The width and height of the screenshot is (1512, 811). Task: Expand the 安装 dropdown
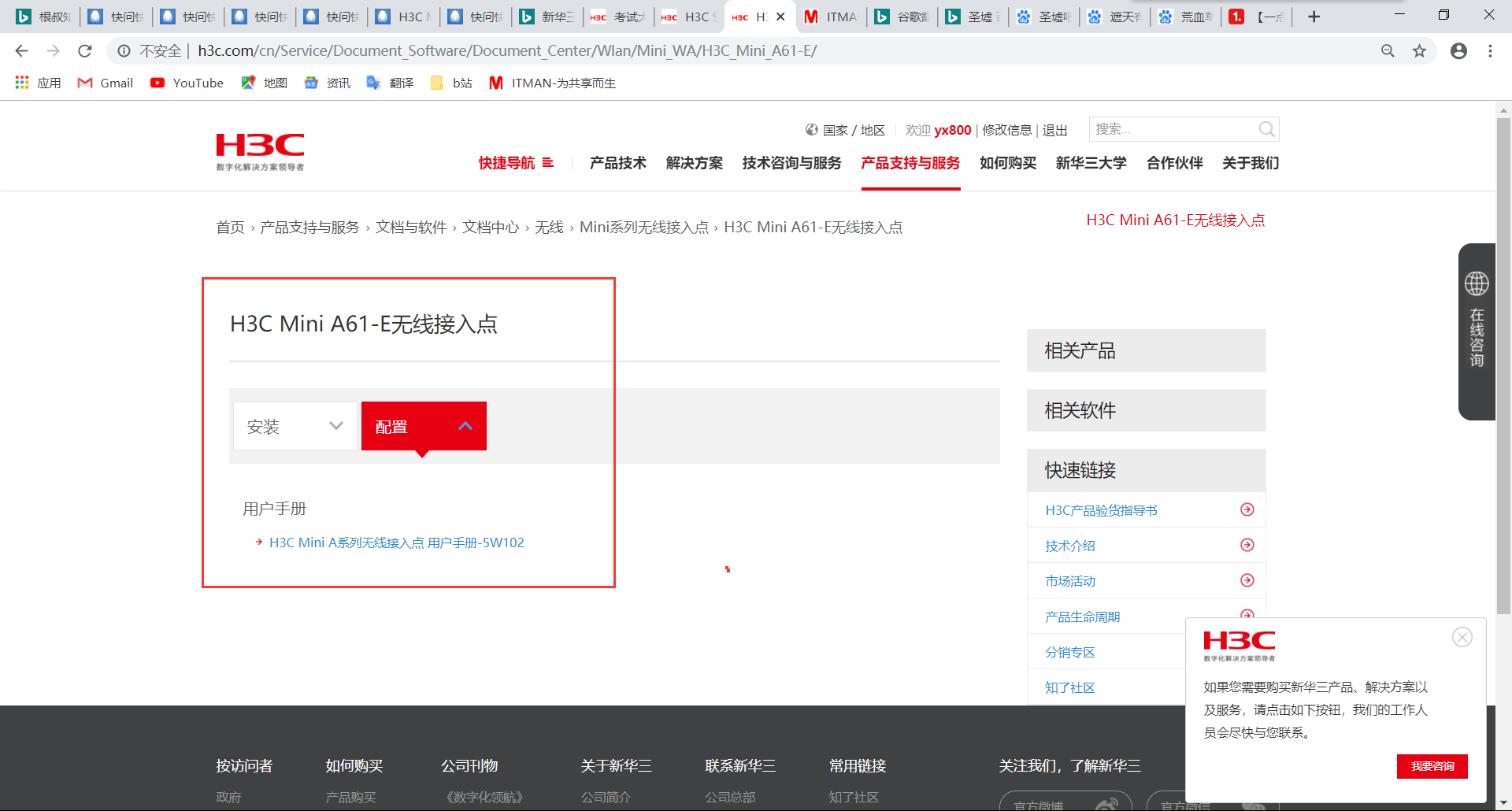(295, 426)
